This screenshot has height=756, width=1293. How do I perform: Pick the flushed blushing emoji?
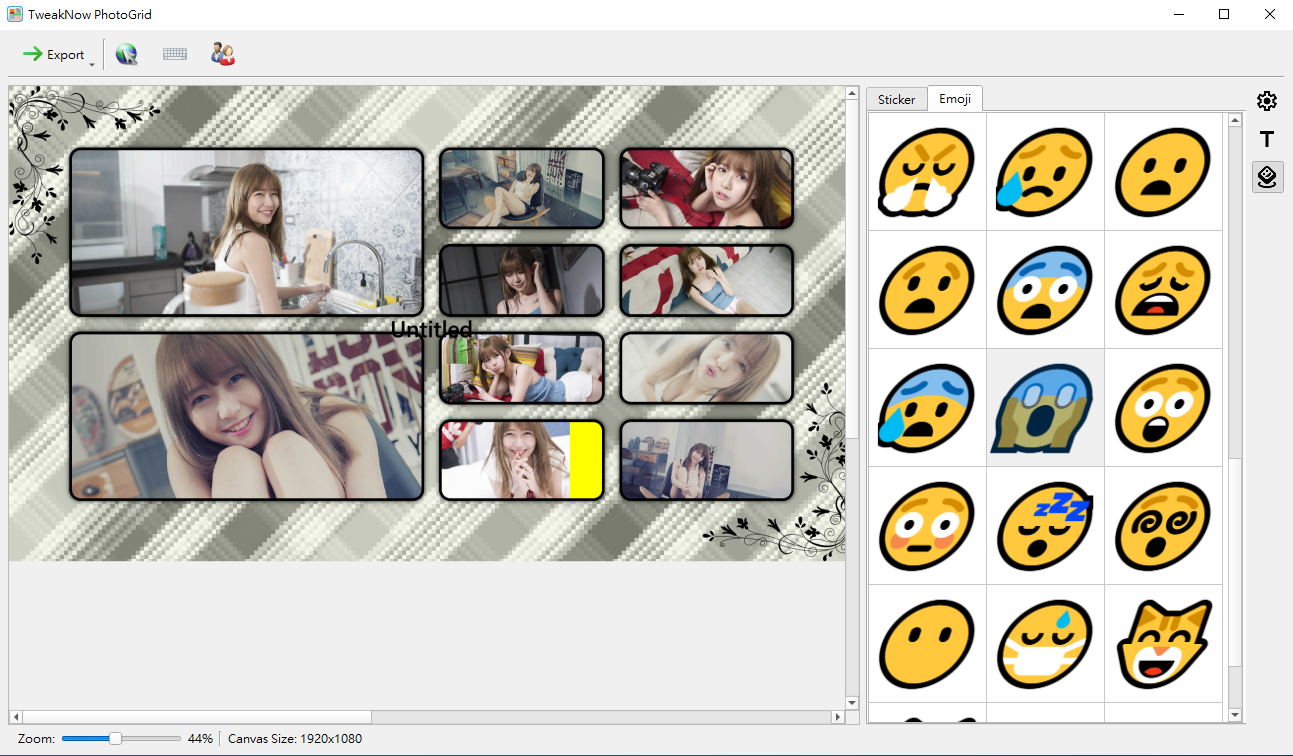click(x=927, y=525)
